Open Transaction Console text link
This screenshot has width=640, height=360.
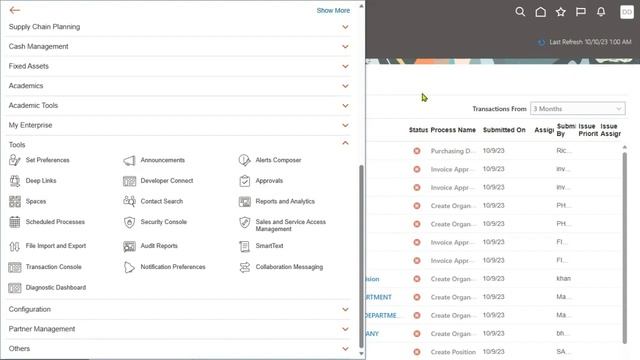pos(53,267)
